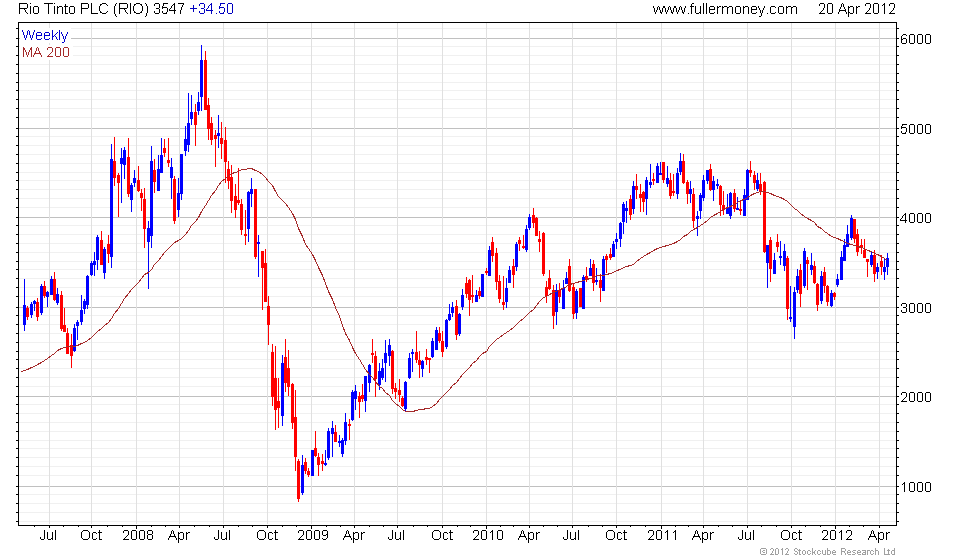Click the price change value +34.50
The width and height of the screenshot is (980, 560).
[211, 9]
